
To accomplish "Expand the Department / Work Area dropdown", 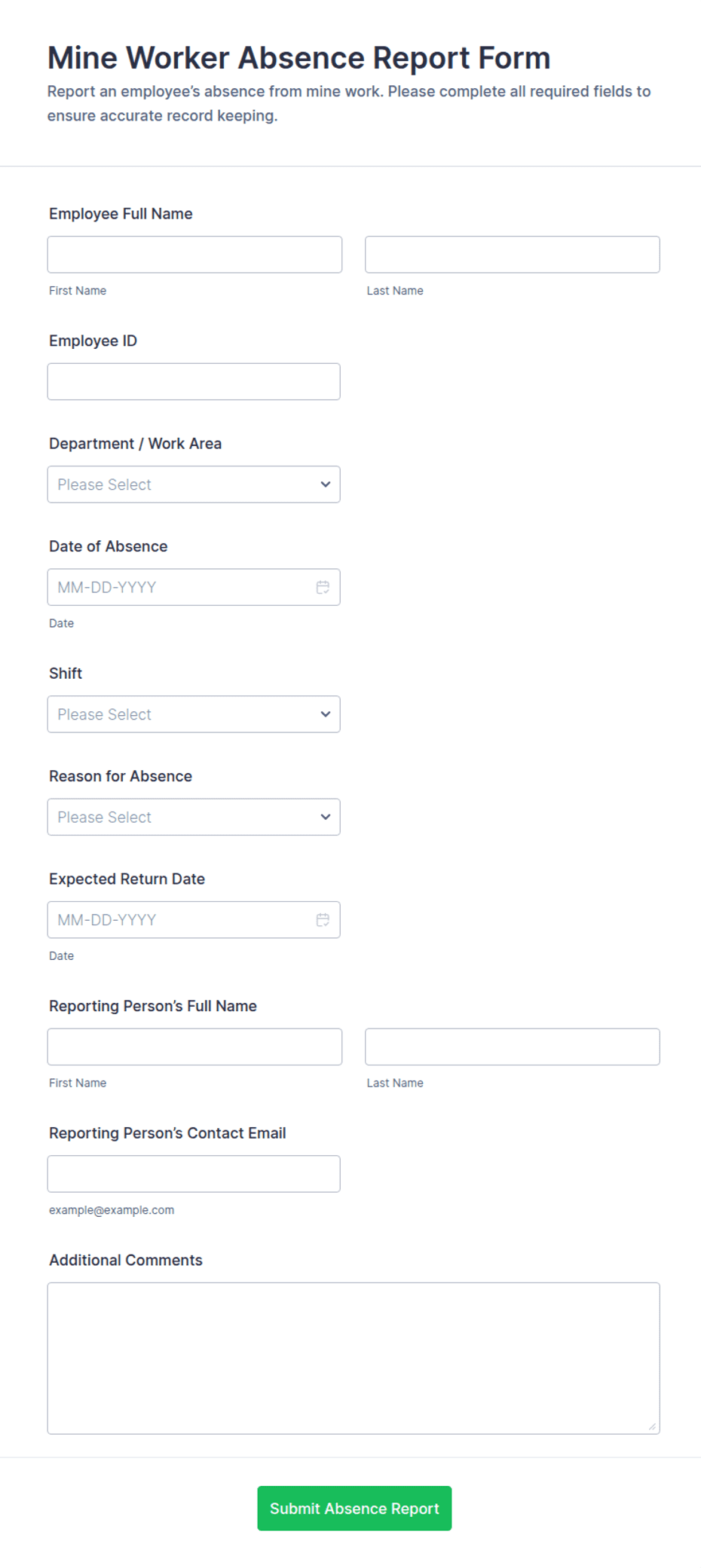I will click(194, 484).
